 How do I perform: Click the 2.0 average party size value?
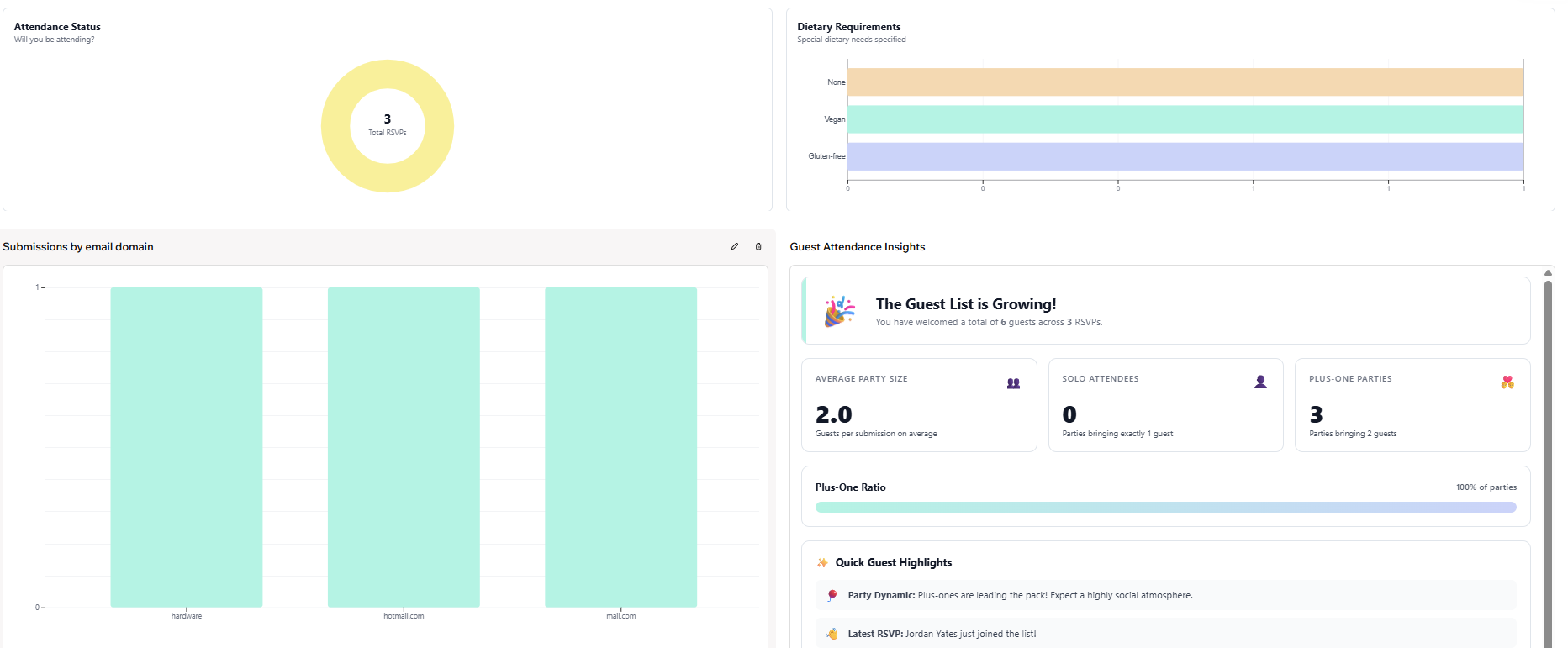[834, 414]
